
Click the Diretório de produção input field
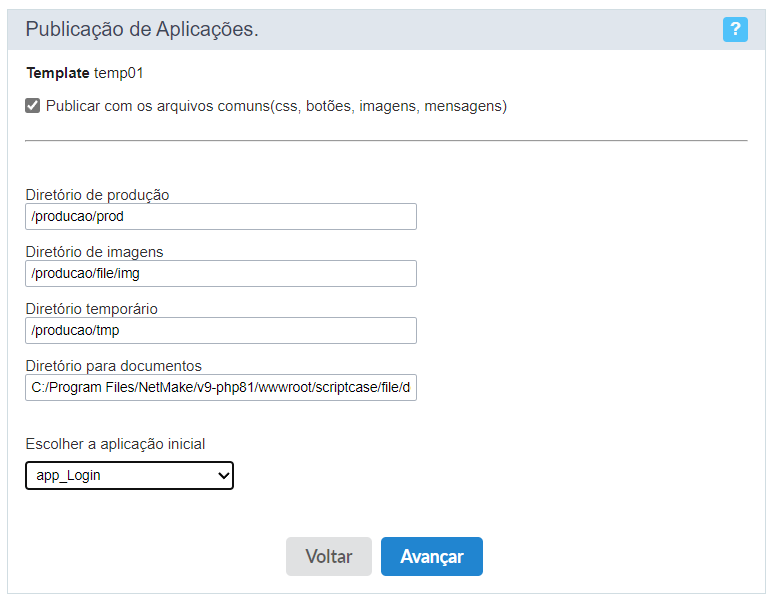tap(221, 216)
